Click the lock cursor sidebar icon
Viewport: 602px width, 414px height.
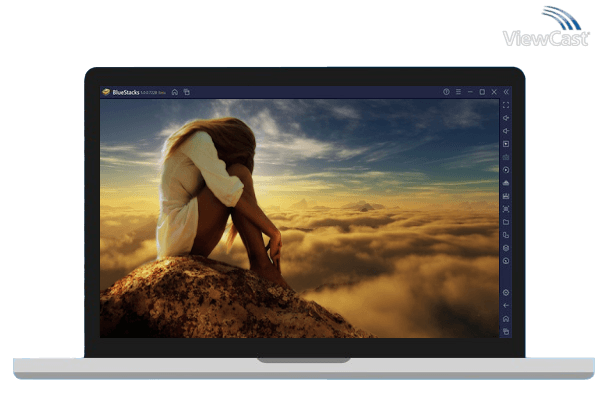pyautogui.click(x=506, y=144)
